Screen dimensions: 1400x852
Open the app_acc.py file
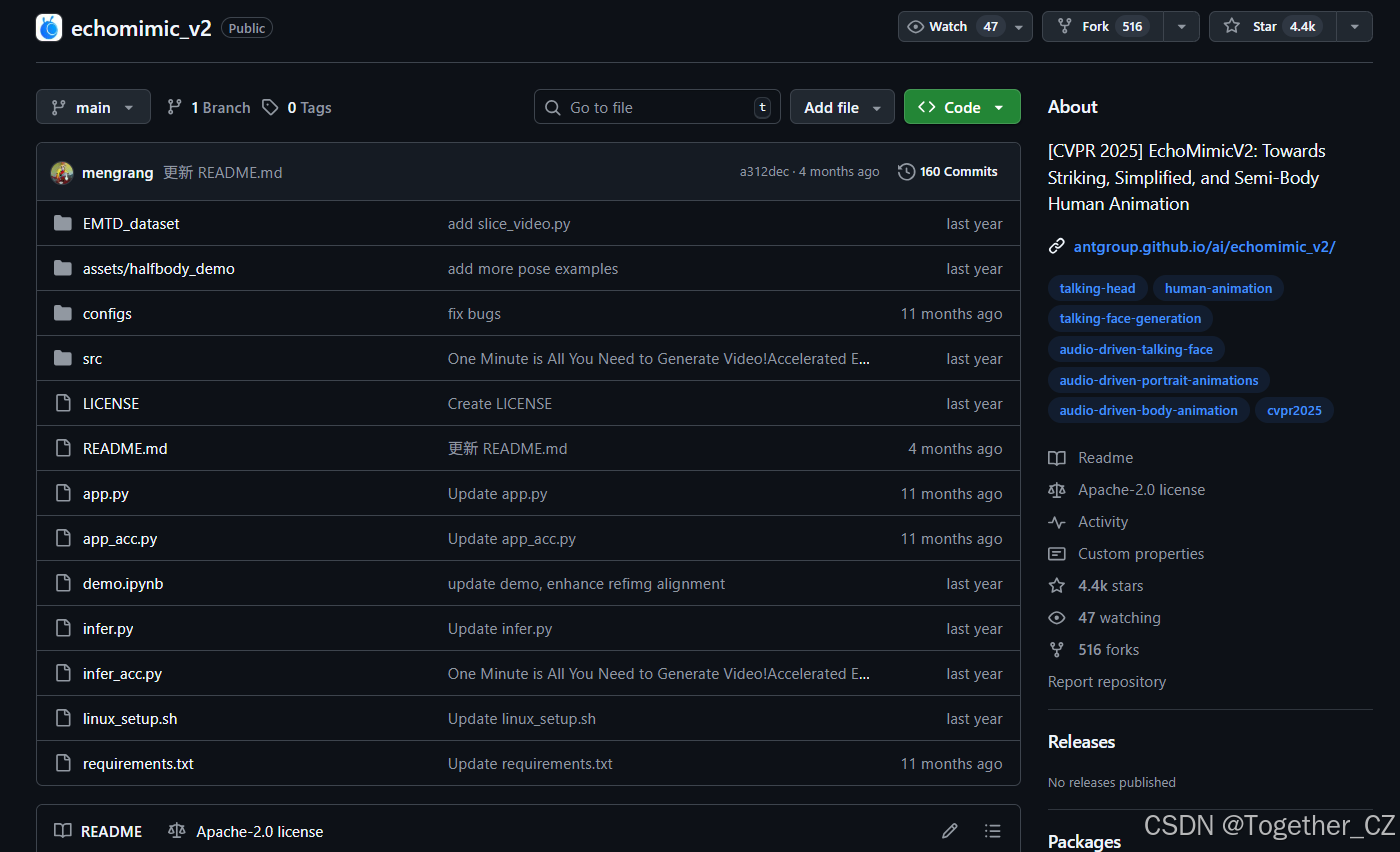click(x=120, y=539)
